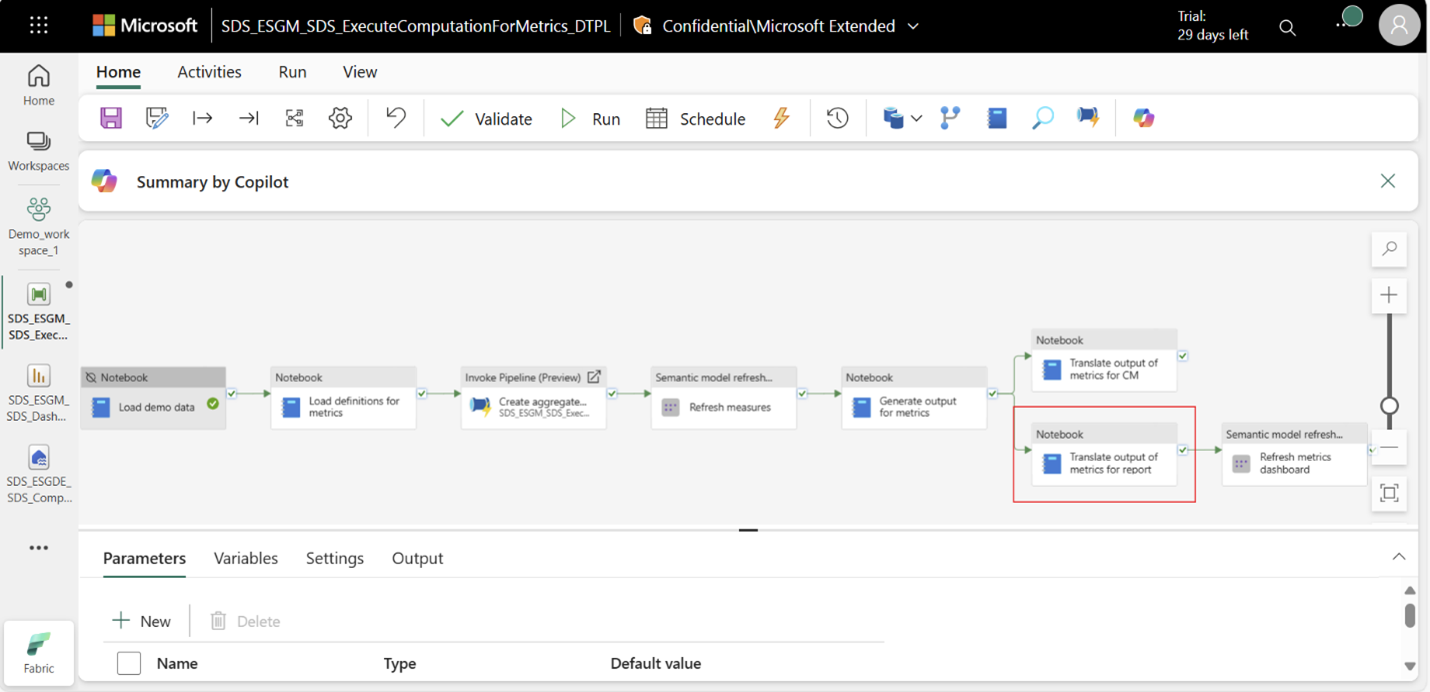Open Workspaces in left sidebar

pos(39,151)
